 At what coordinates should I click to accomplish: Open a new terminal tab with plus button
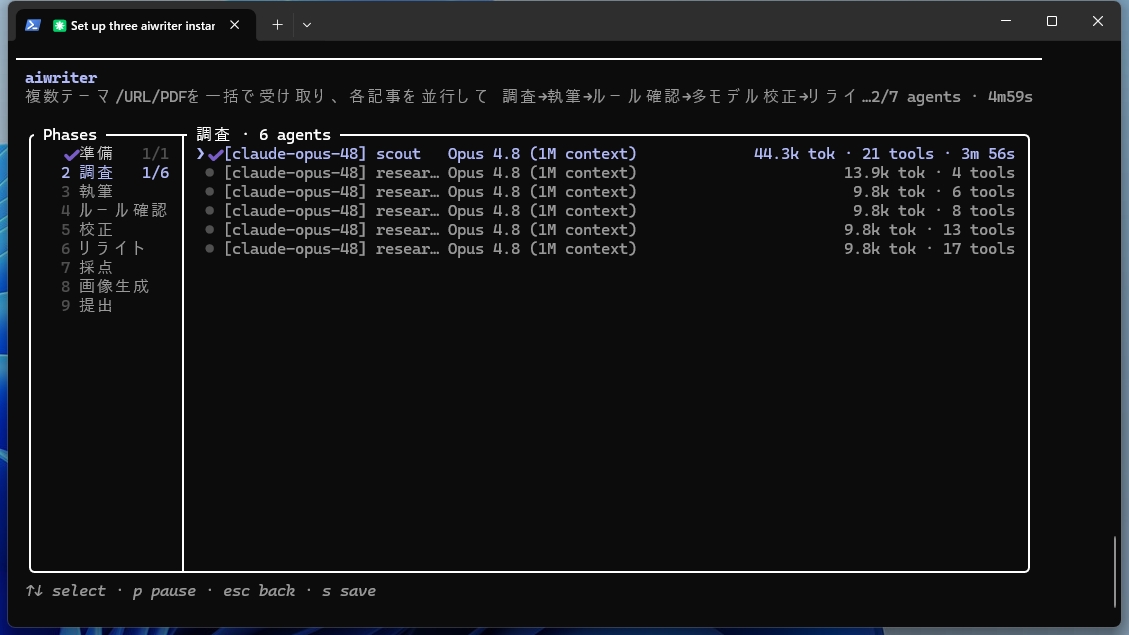pyautogui.click(x=277, y=25)
